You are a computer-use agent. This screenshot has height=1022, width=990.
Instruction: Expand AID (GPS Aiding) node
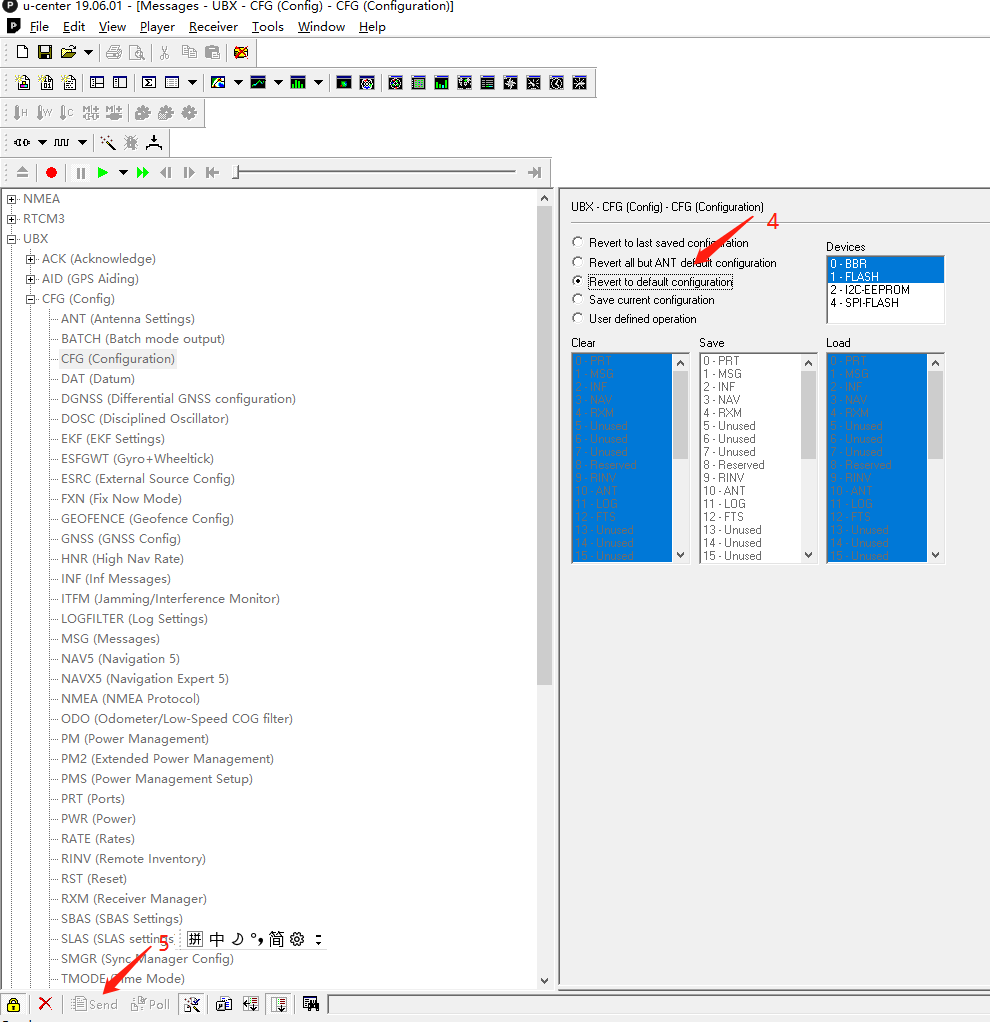[30, 280]
